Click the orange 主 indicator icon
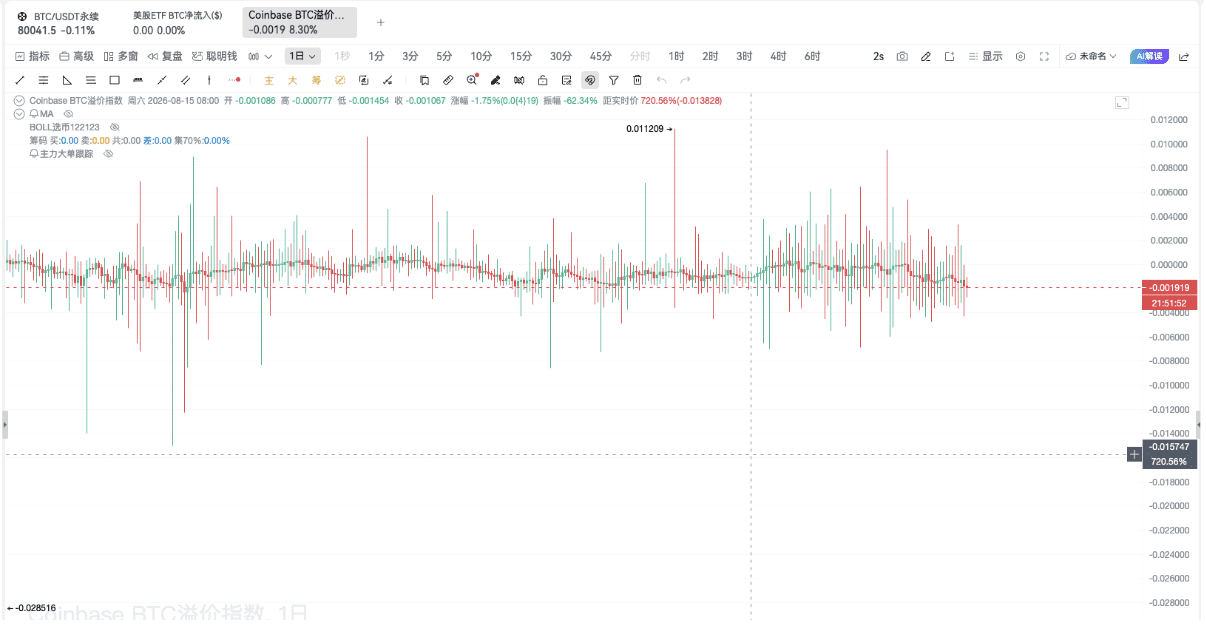Image resolution: width=1206 pixels, height=628 pixels. (x=269, y=80)
